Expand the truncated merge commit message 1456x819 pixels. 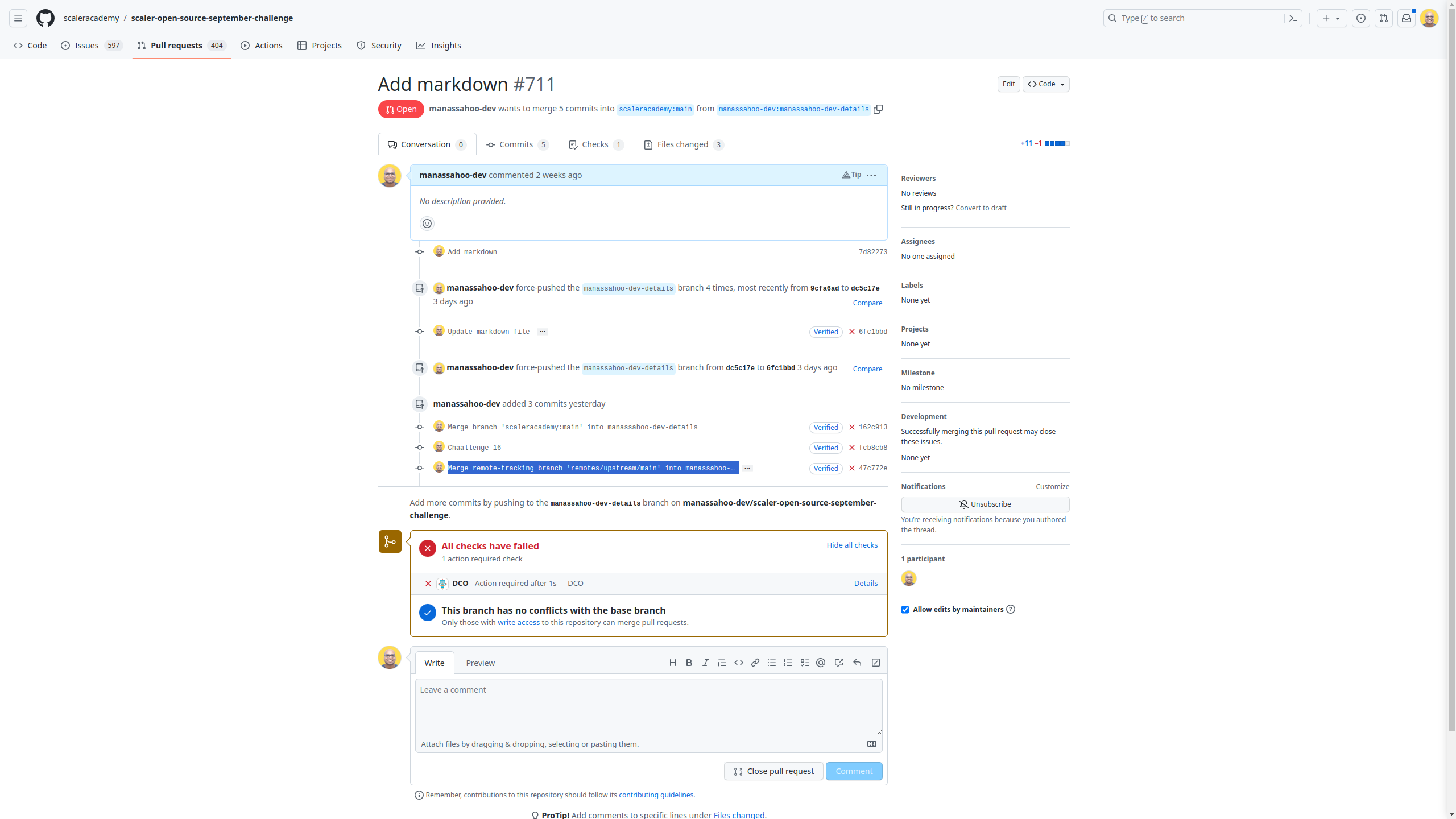tap(747, 468)
